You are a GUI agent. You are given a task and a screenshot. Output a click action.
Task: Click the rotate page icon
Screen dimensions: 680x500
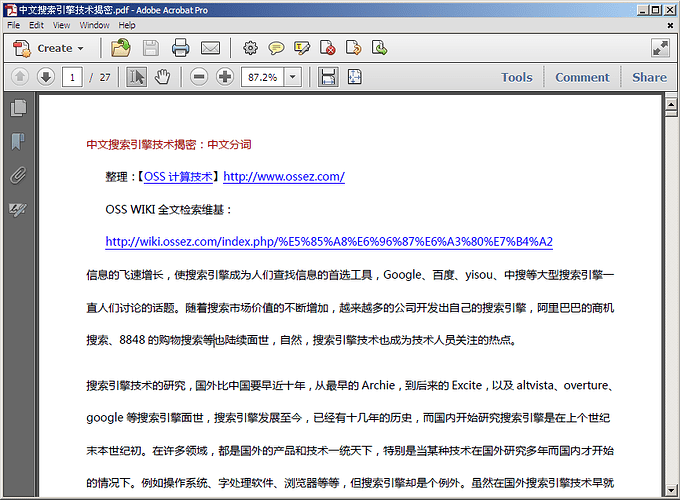[x=353, y=48]
